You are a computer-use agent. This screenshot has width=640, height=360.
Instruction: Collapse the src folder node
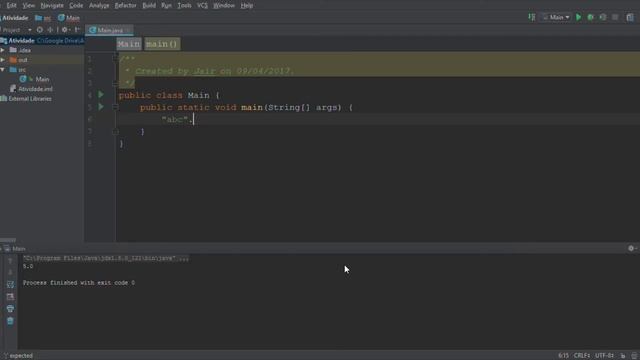pos(3,69)
